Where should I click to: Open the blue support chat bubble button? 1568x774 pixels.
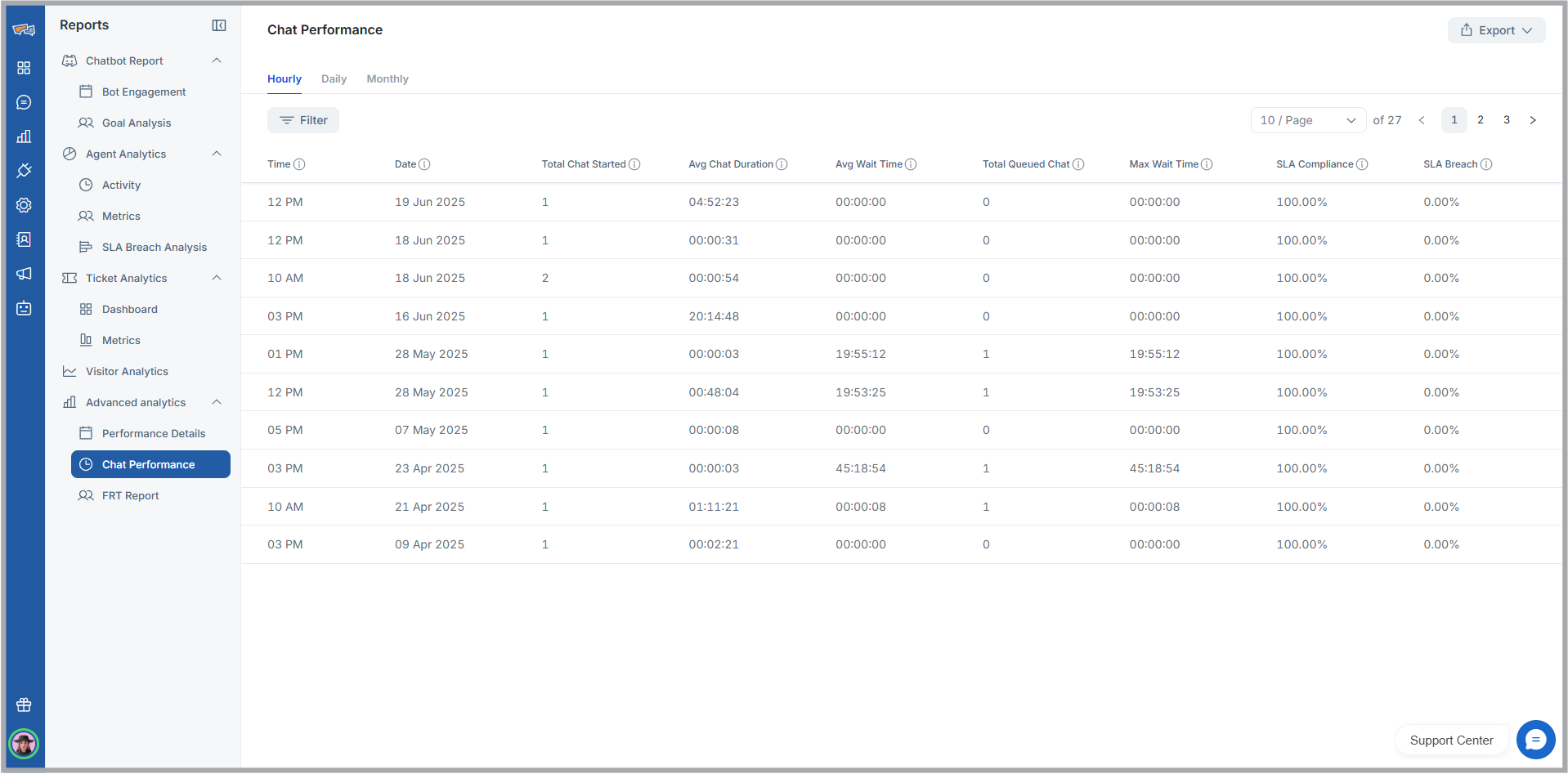[x=1535, y=740]
